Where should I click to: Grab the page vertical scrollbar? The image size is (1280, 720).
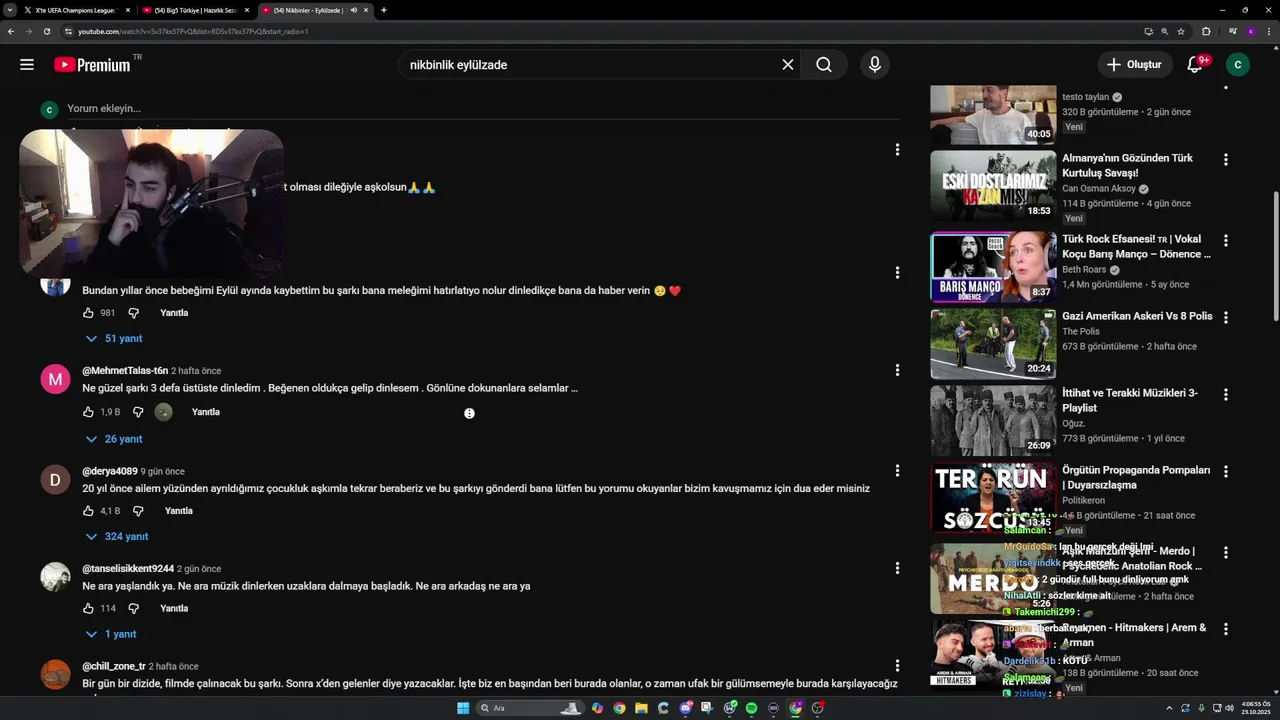click(1275, 256)
